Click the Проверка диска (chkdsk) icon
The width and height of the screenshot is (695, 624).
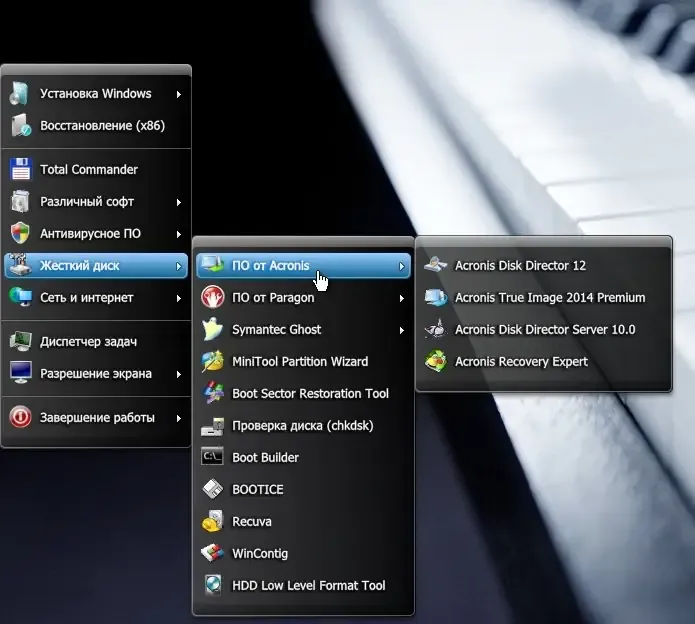click(213, 426)
